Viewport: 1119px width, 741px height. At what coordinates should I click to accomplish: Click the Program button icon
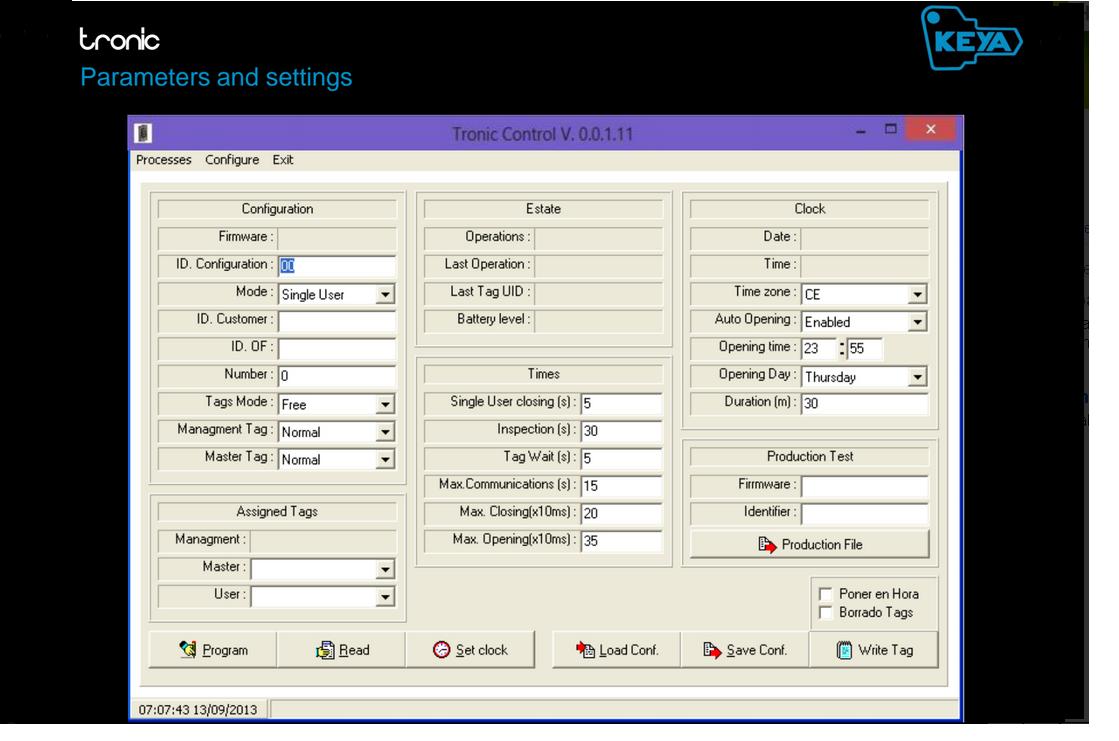[186, 650]
